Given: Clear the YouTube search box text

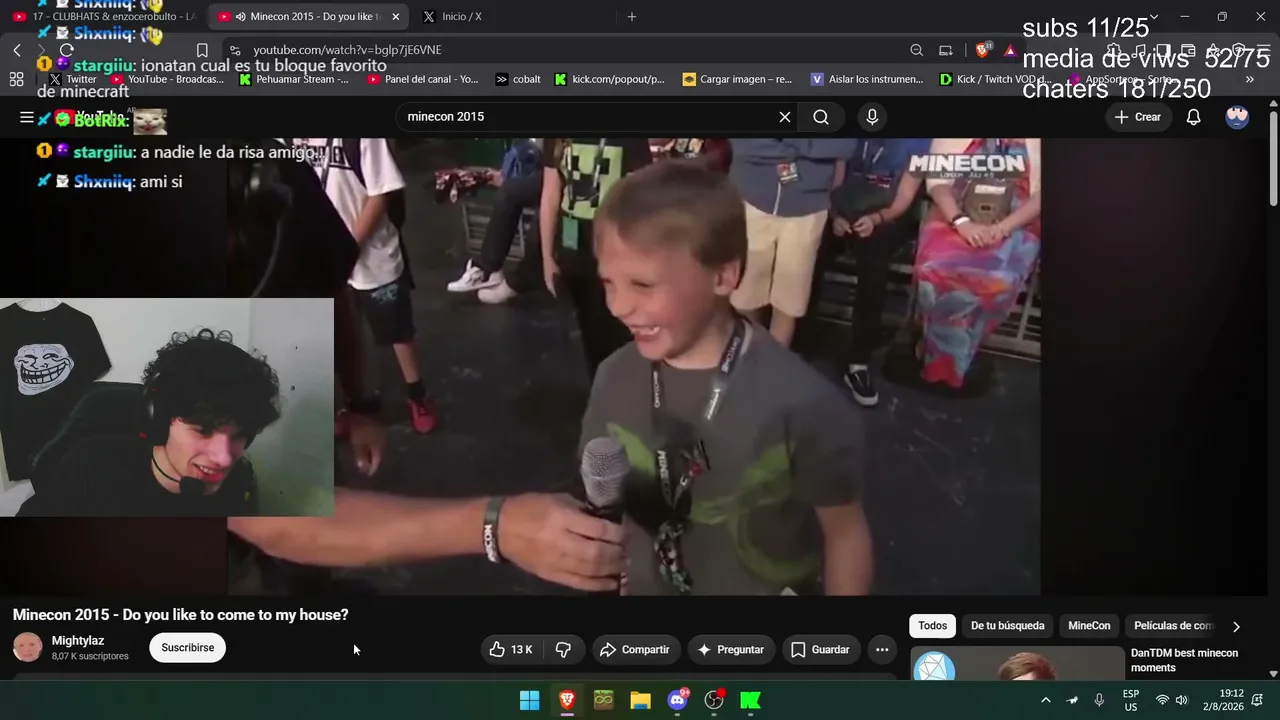Looking at the screenshot, I should click(785, 117).
